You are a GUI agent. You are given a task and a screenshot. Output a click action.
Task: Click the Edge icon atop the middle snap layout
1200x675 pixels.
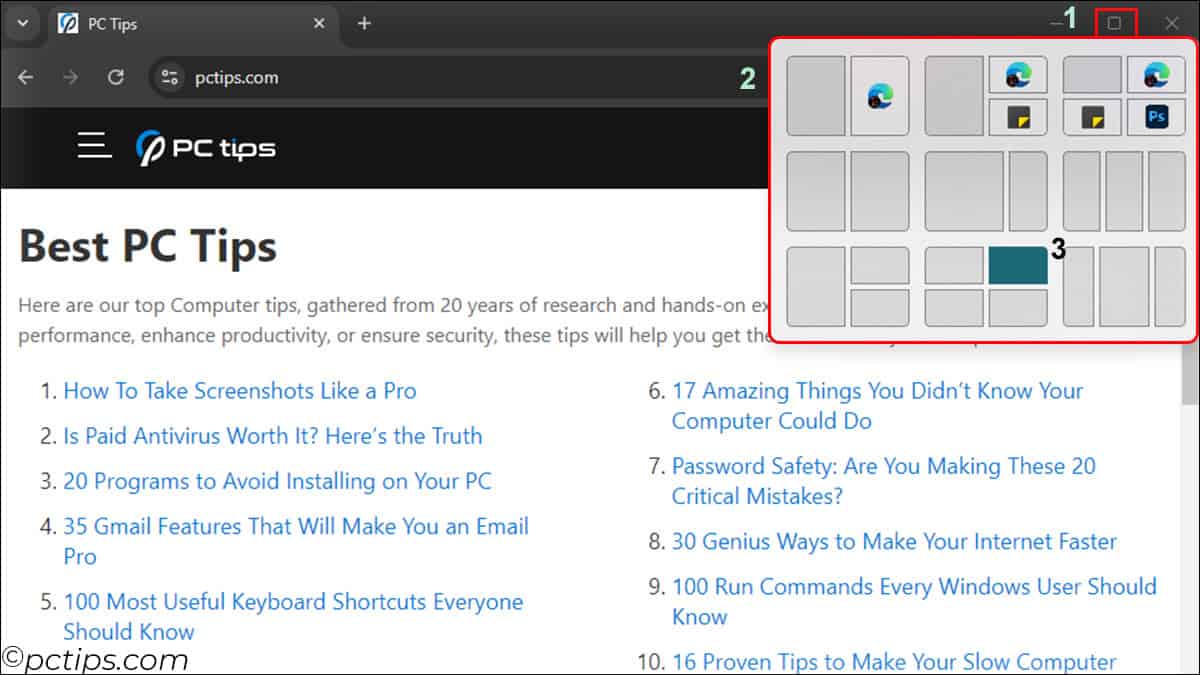coord(1017,74)
